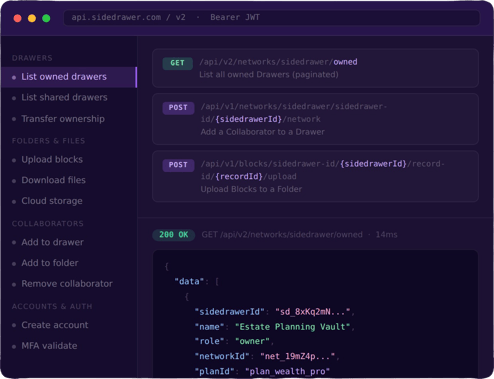Click the "List all owned Drawers (paginated)" description
The height and width of the screenshot is (379, 494).
point(269,75)
